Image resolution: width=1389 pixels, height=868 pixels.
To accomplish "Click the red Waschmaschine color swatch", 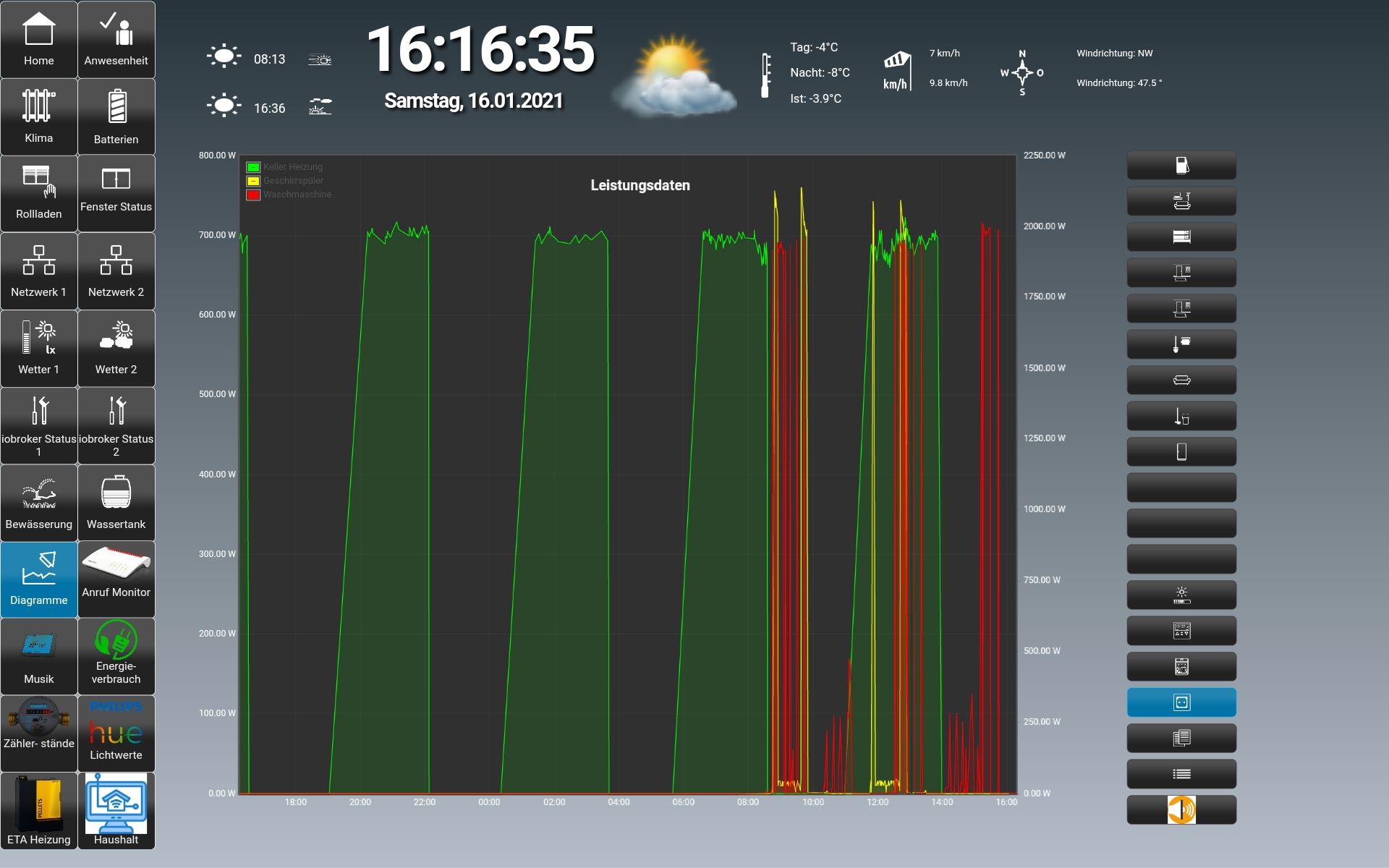I will point(253,195).
